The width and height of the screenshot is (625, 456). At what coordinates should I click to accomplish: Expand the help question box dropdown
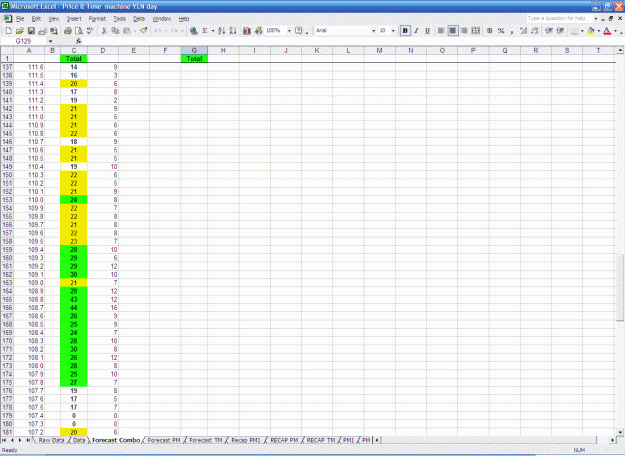click(596, 18)
